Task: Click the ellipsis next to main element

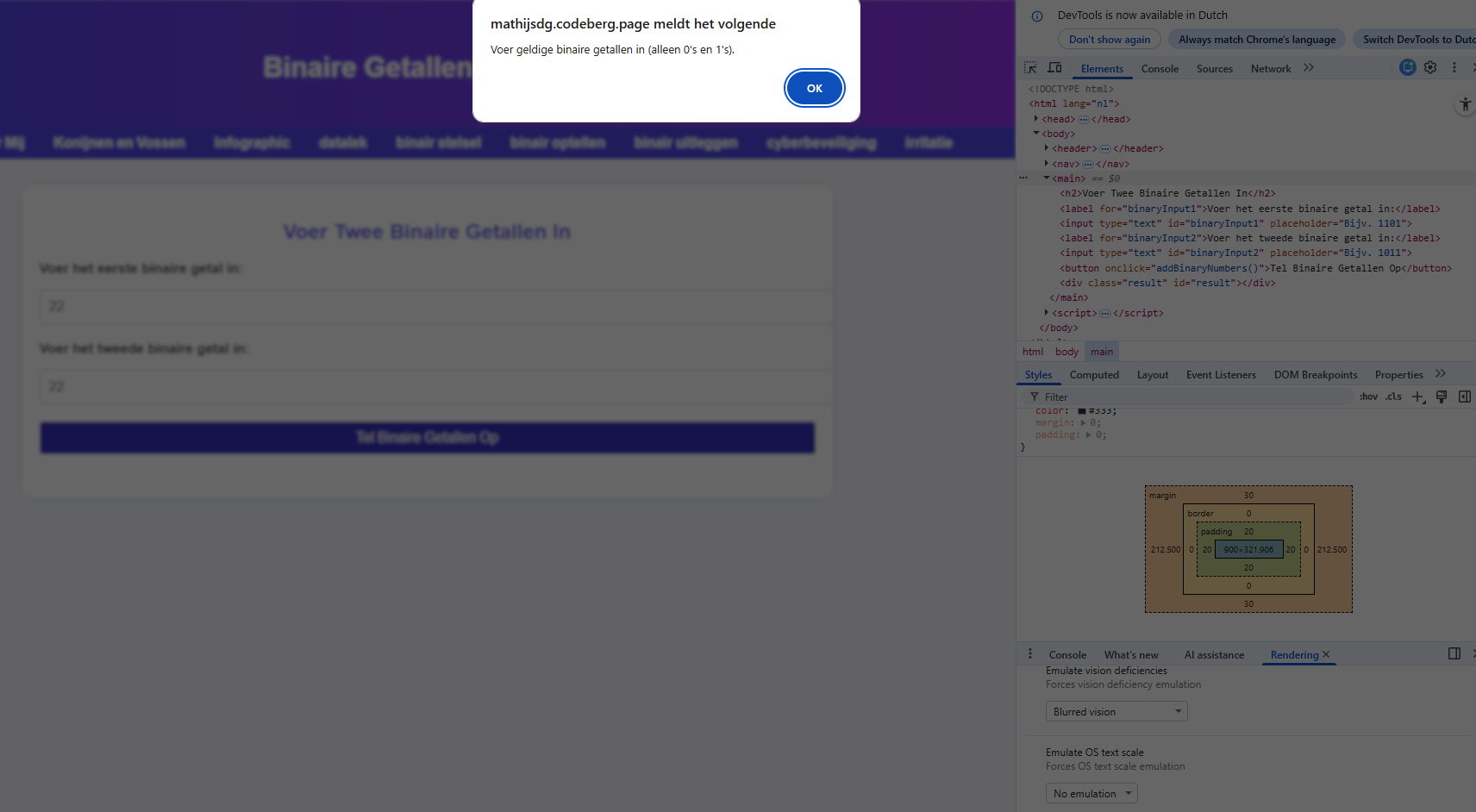Action: coord(1023,178)
